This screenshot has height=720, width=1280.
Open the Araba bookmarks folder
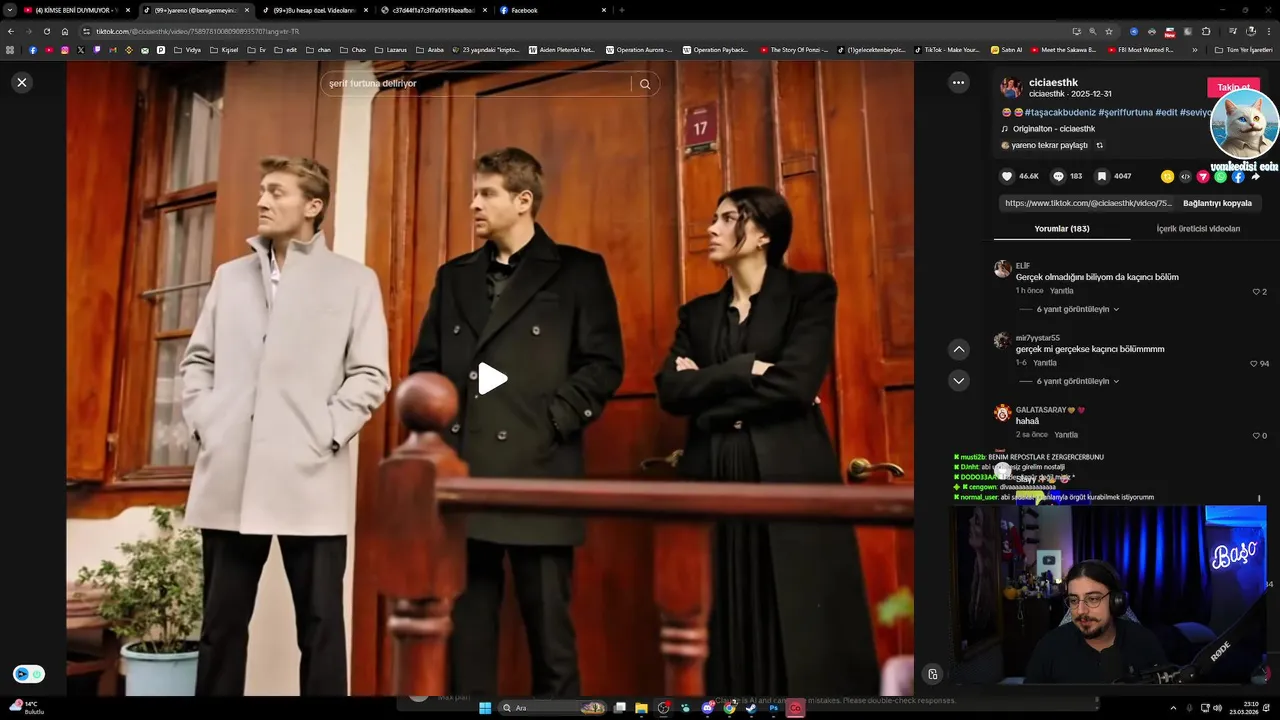pos(430,49)
